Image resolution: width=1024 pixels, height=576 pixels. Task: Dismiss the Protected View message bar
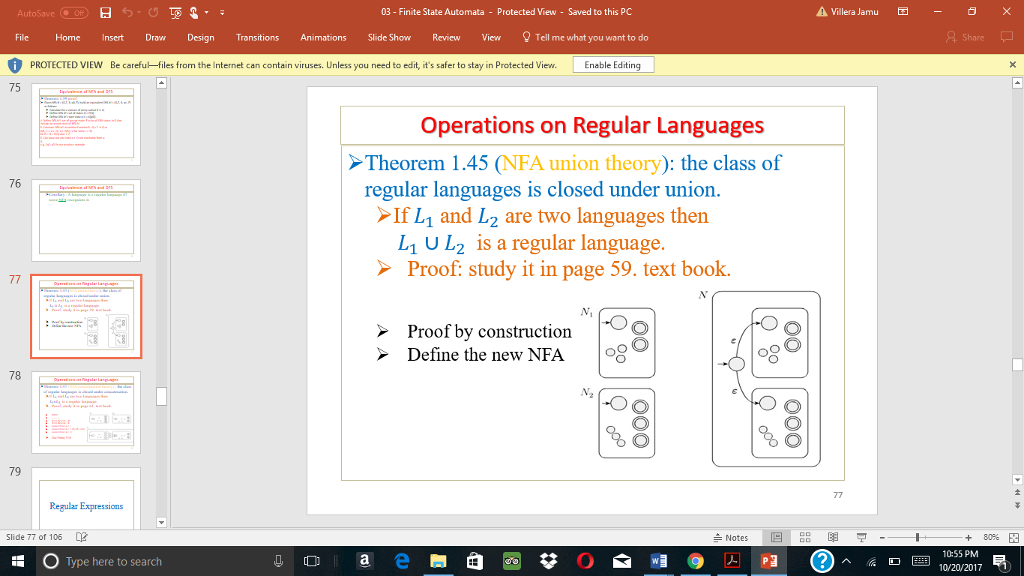click(x=1012, y=65)
